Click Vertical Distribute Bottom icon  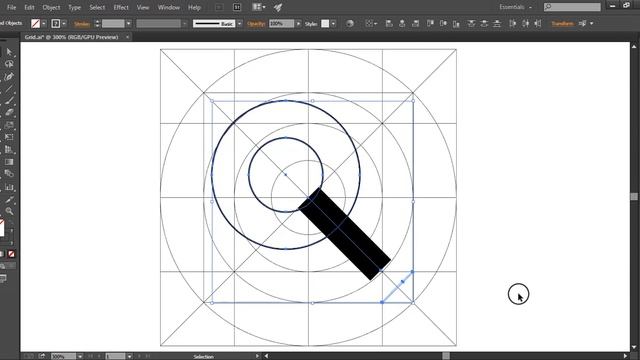(x=497, y=24)
